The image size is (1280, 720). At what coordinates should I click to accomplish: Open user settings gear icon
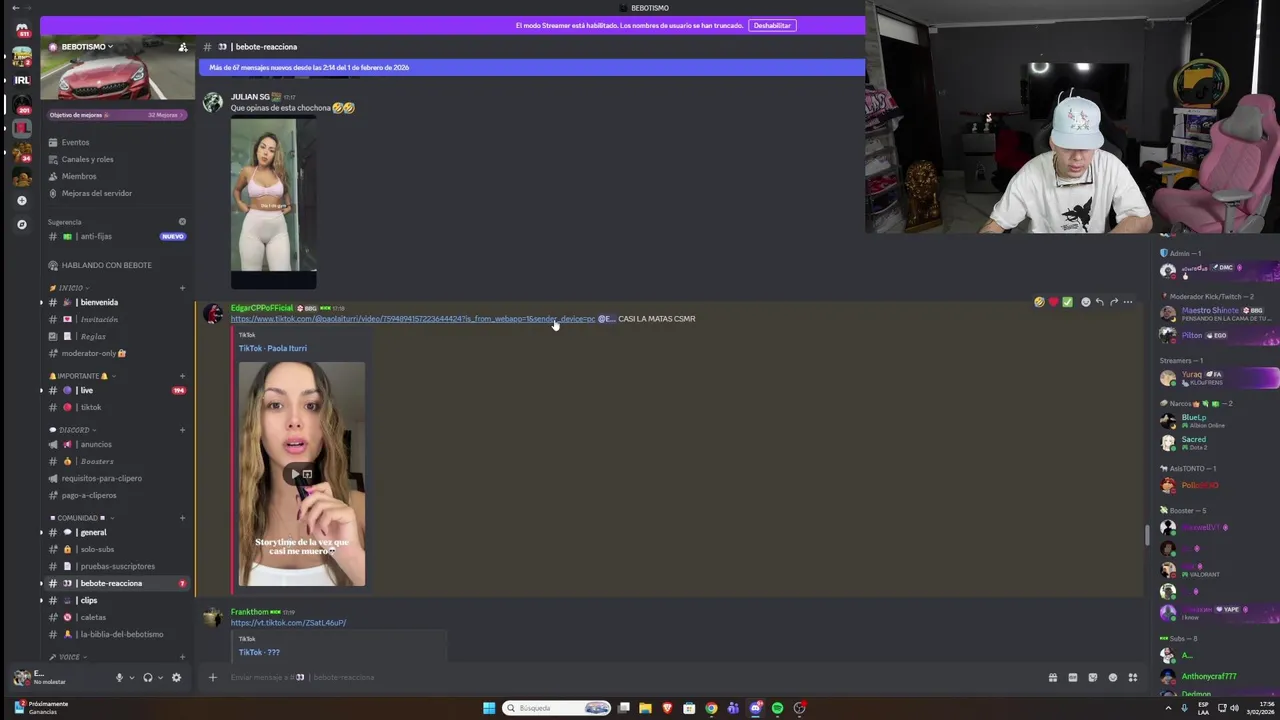(176, 677)
